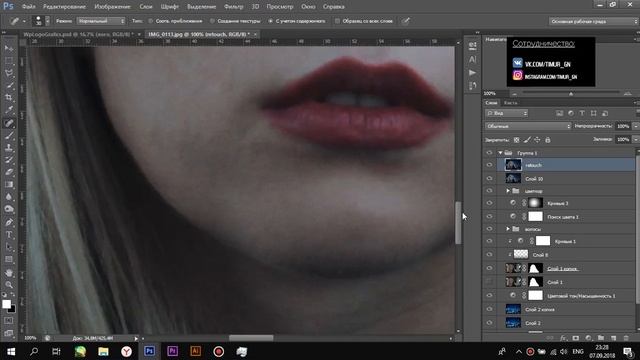This screenshot has height=360, width=640.
Task: Select the Eraser tool
Action: click(9, 172)
